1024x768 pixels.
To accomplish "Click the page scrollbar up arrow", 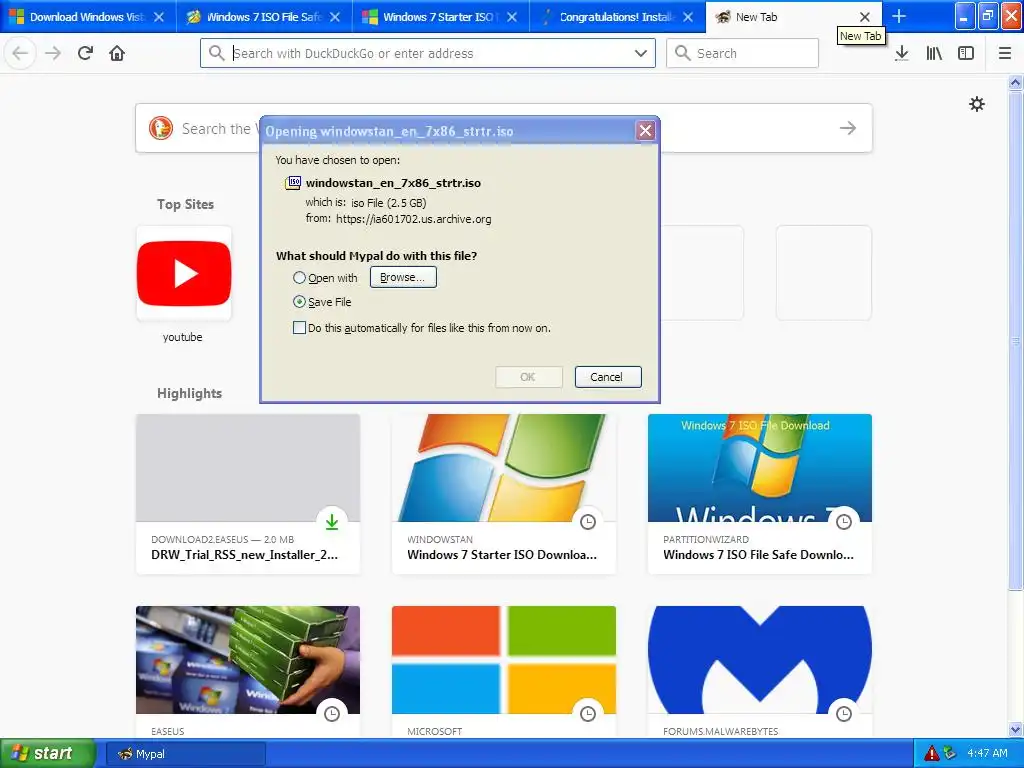I will [x=1015, y=82].
